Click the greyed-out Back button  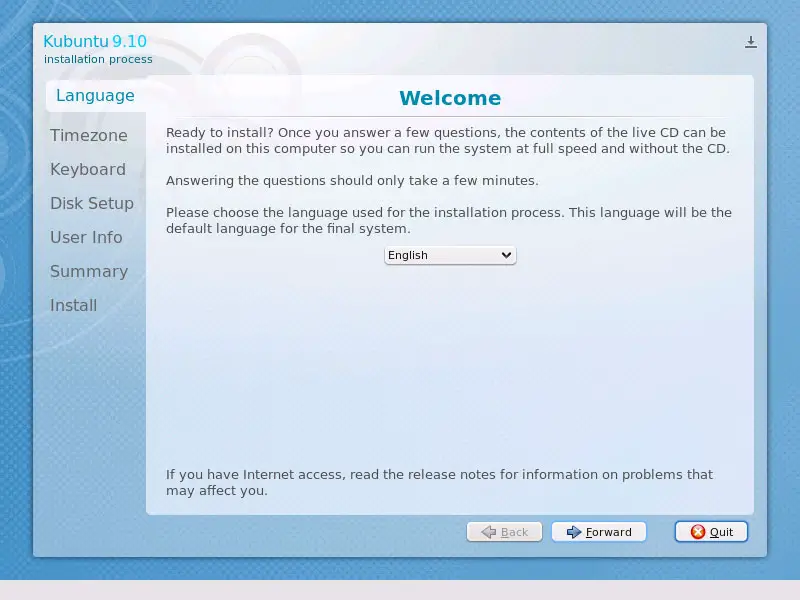[x=504, y=532]
